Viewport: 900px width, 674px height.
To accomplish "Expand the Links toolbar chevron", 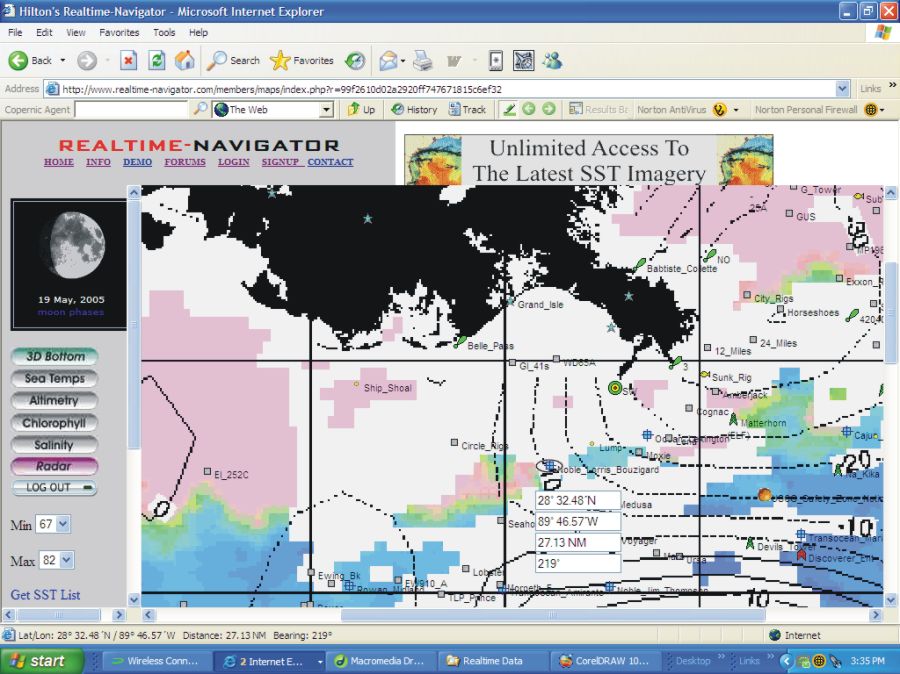I will (x=892, y=85).
